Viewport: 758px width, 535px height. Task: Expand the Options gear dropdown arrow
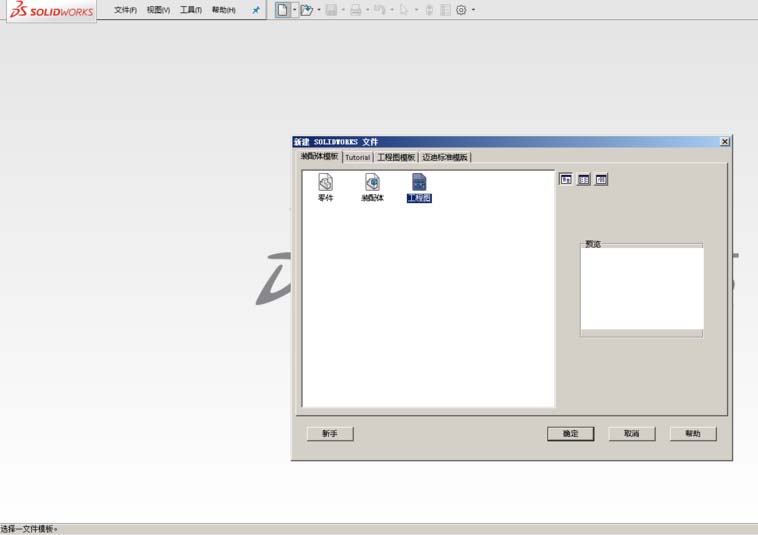[473, 10]
